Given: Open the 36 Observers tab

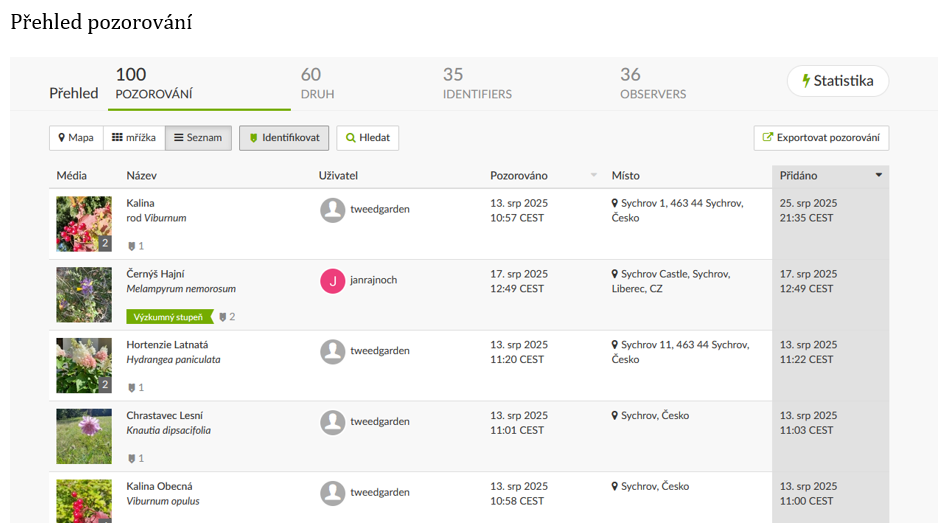Looking at the screenshot, I should click(652, 84).
